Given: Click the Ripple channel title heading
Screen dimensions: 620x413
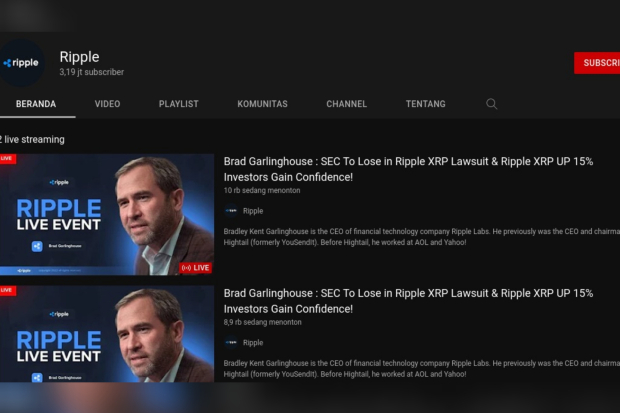Looking at the screenshot, I should point(79,57).
